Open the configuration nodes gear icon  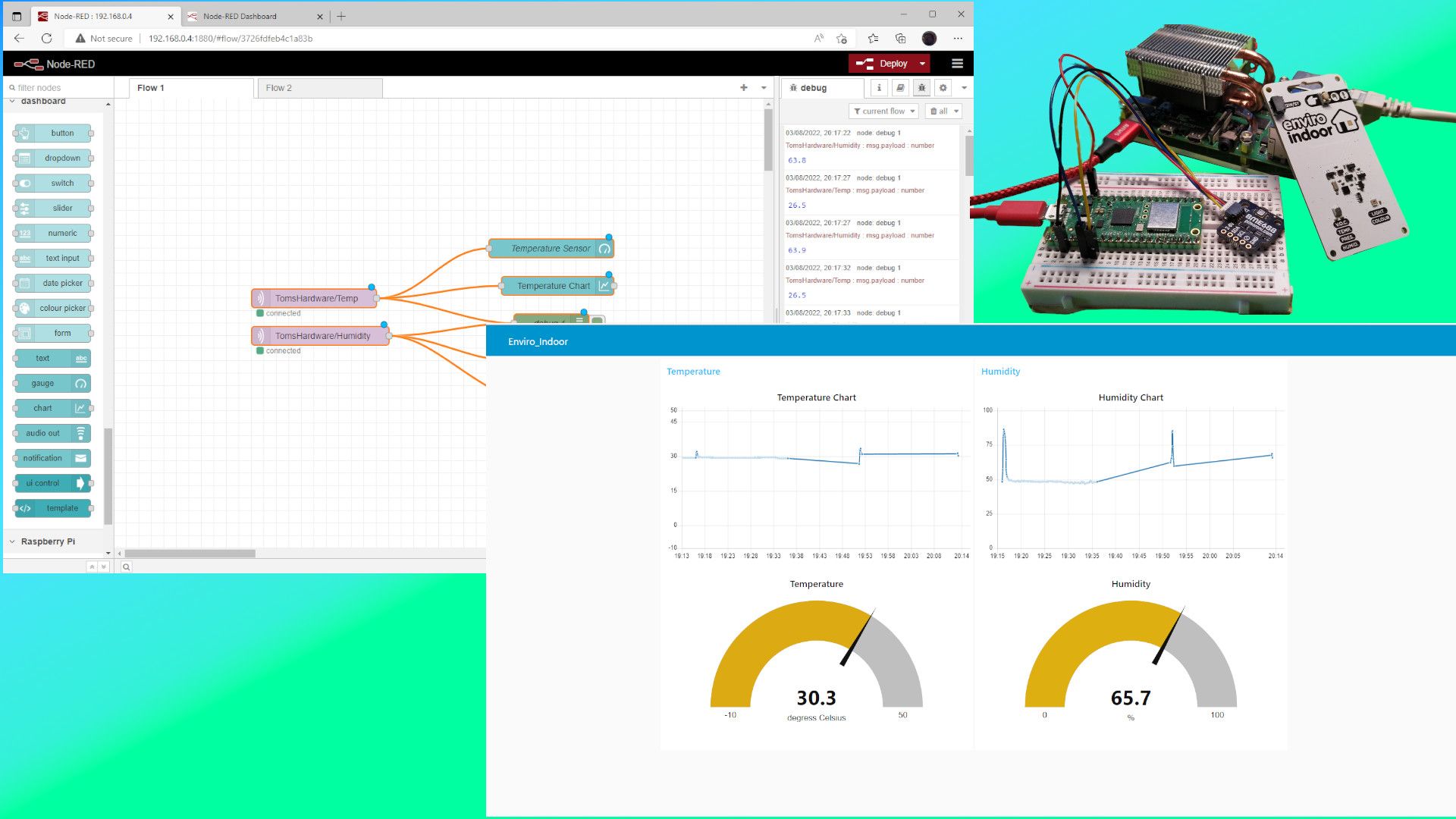pos(943,88)
